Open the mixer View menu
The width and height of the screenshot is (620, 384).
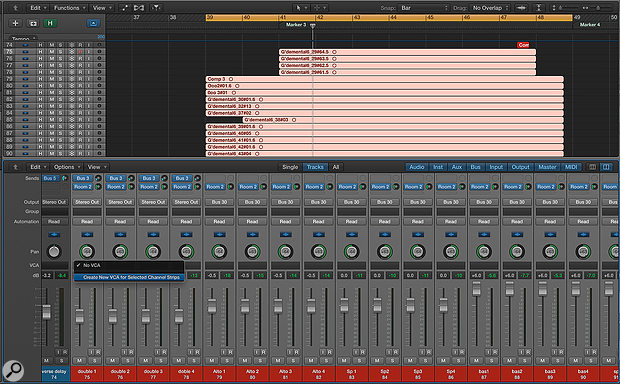pyautogui.click(x=96, y=167)
